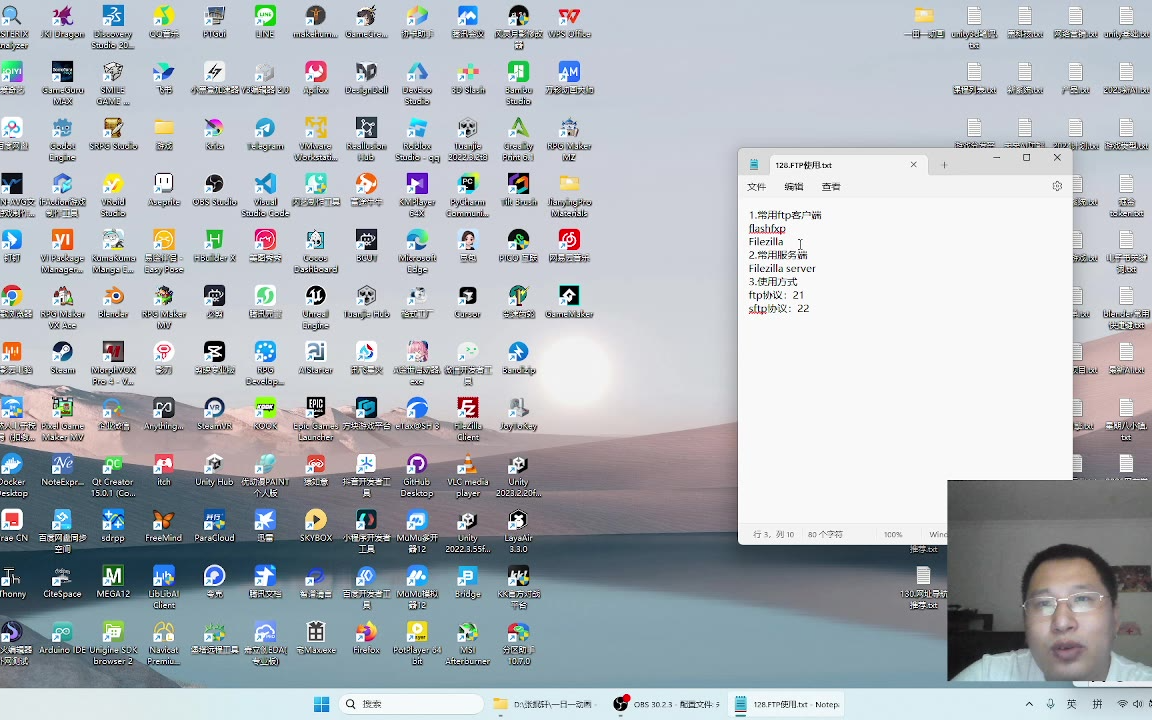Click the Firefox desktop icon
The height and width of the screenshot is (720, 1152).
click(367, 637)
